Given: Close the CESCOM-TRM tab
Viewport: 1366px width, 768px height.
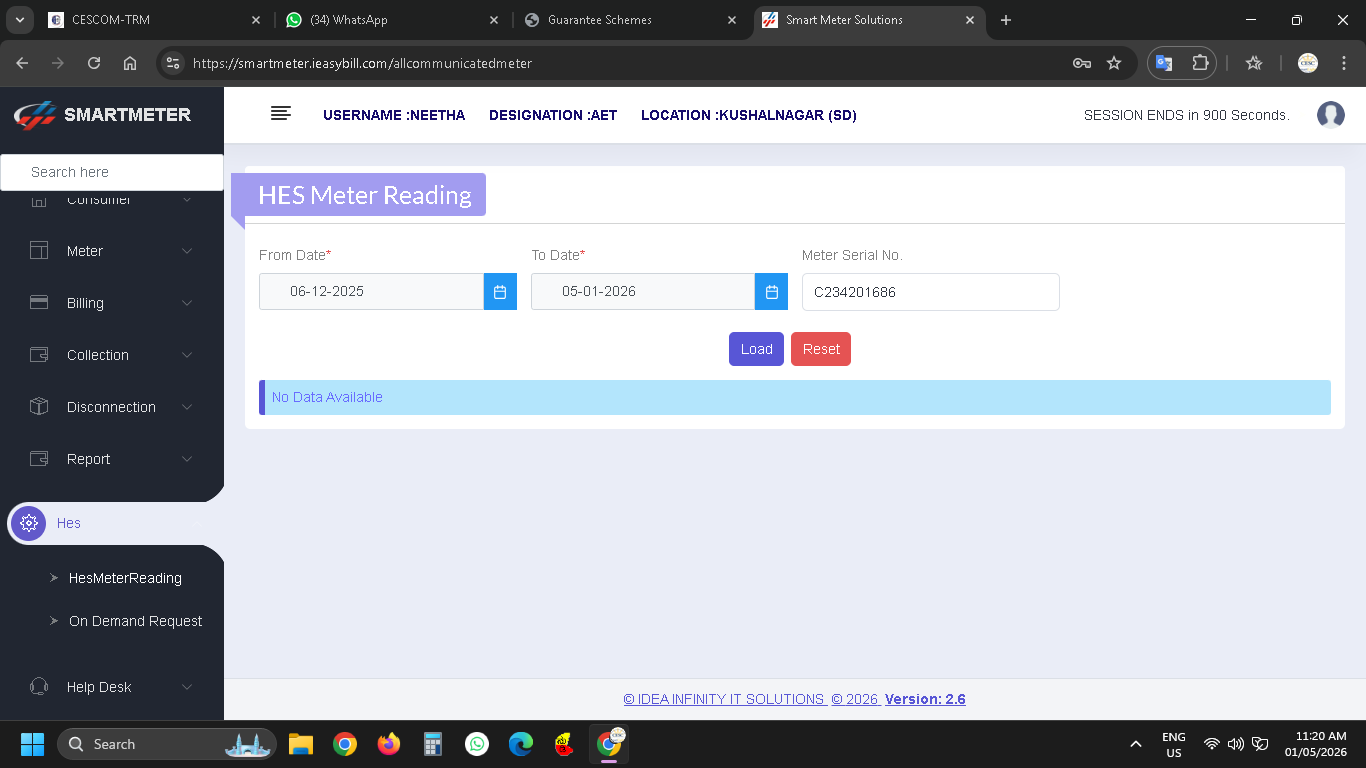Looking at the screenshot, I should coord(256,20).
